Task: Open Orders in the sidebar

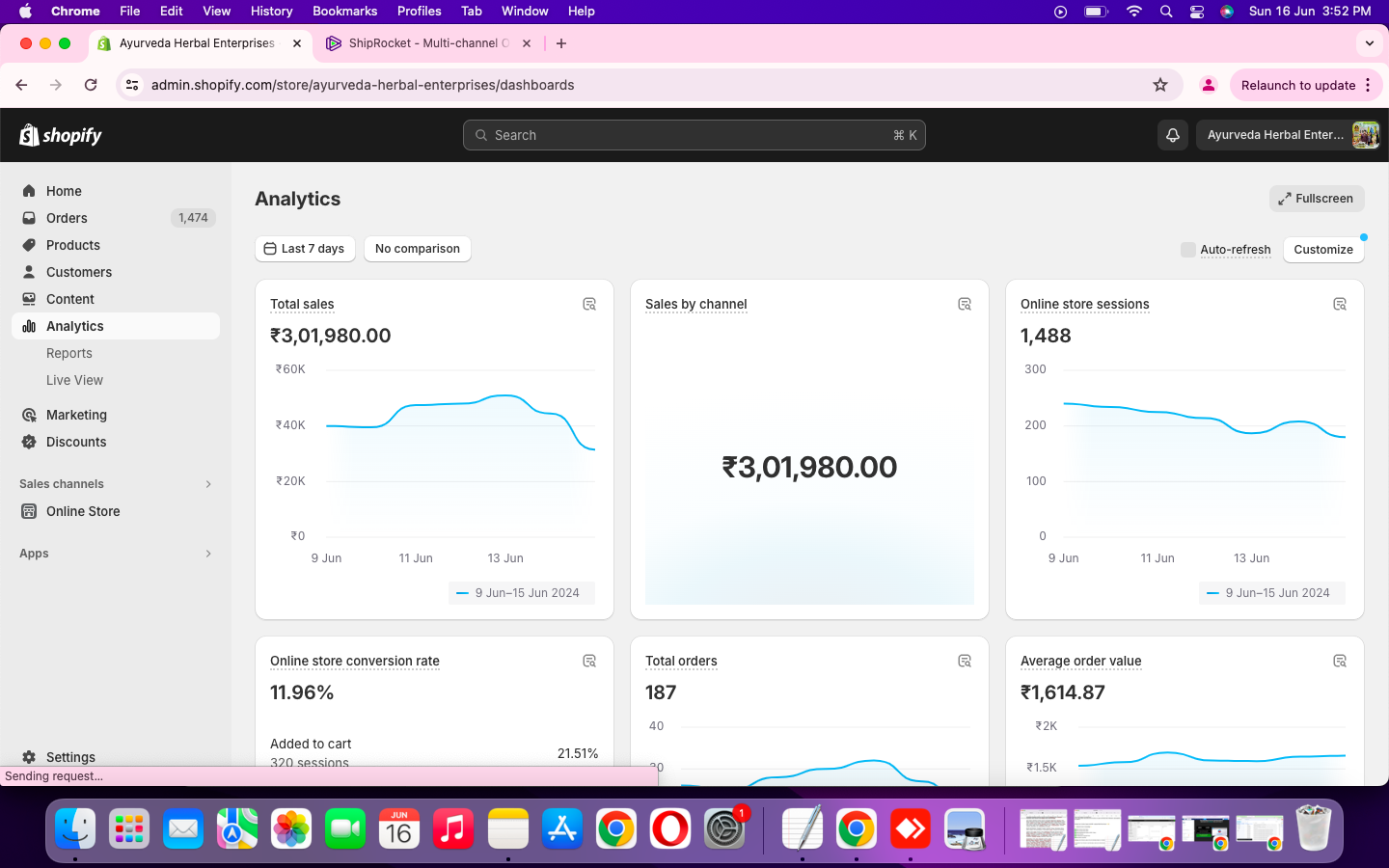Action: coord(67,218)
